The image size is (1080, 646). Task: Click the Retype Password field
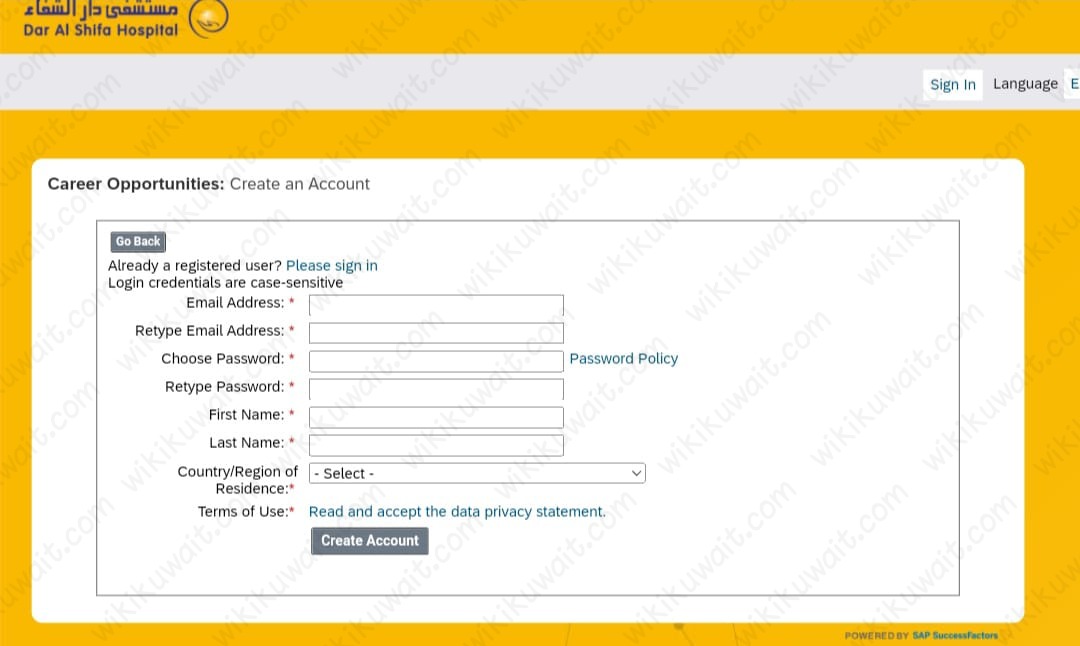[436, 389]
